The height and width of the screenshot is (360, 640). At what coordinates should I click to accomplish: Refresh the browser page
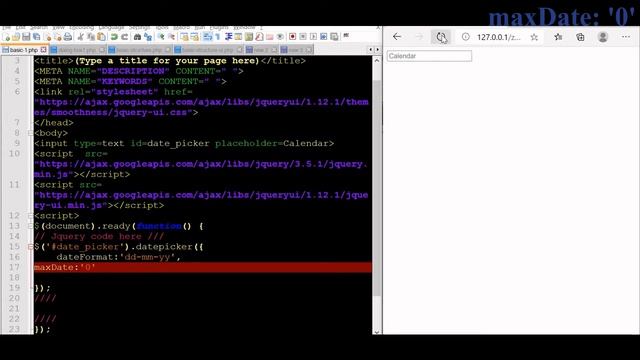coord(441,37)
